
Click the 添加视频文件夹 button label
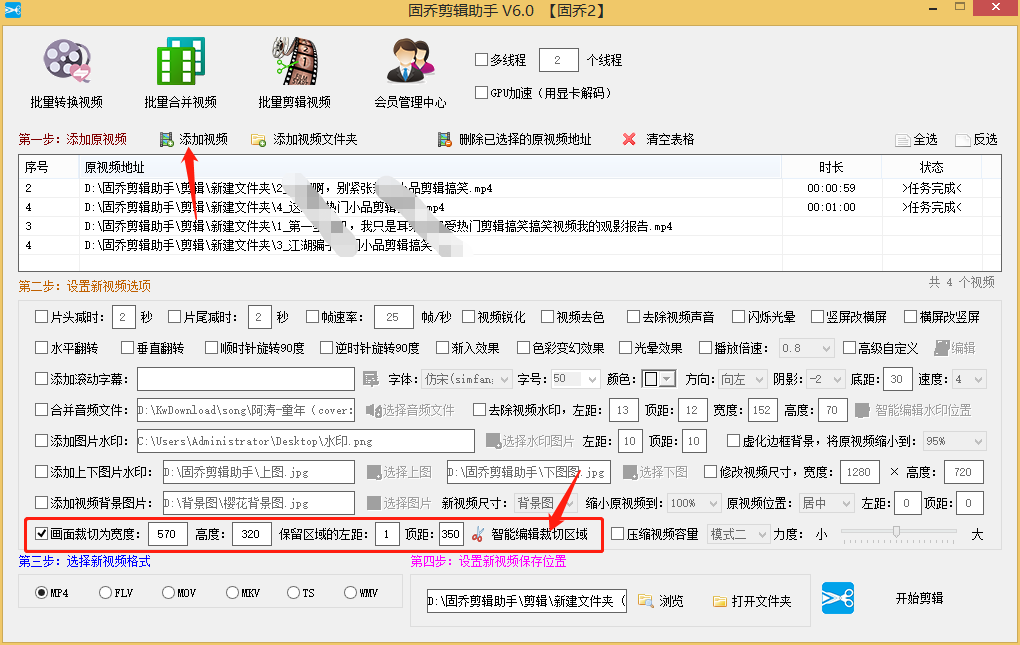315,139
